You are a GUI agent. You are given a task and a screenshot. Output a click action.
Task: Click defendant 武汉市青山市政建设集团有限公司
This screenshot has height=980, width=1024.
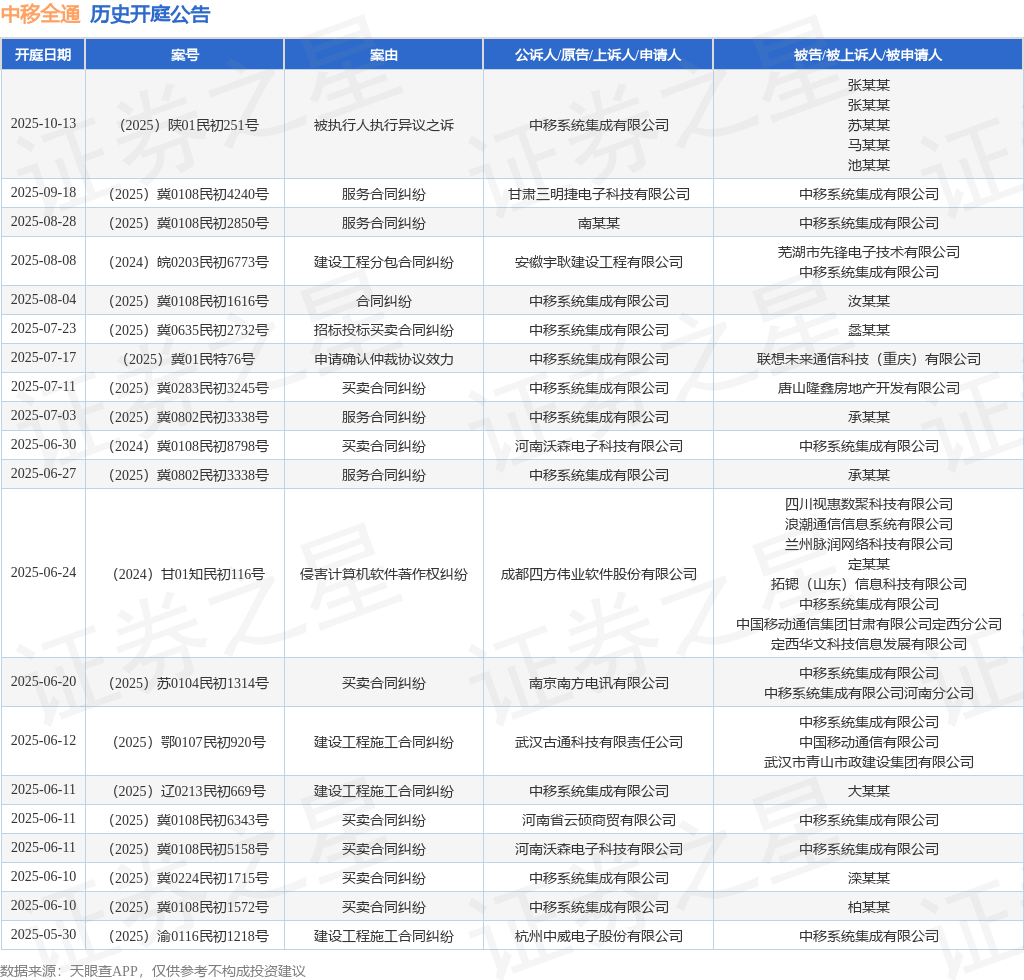(x=869, y=763)
